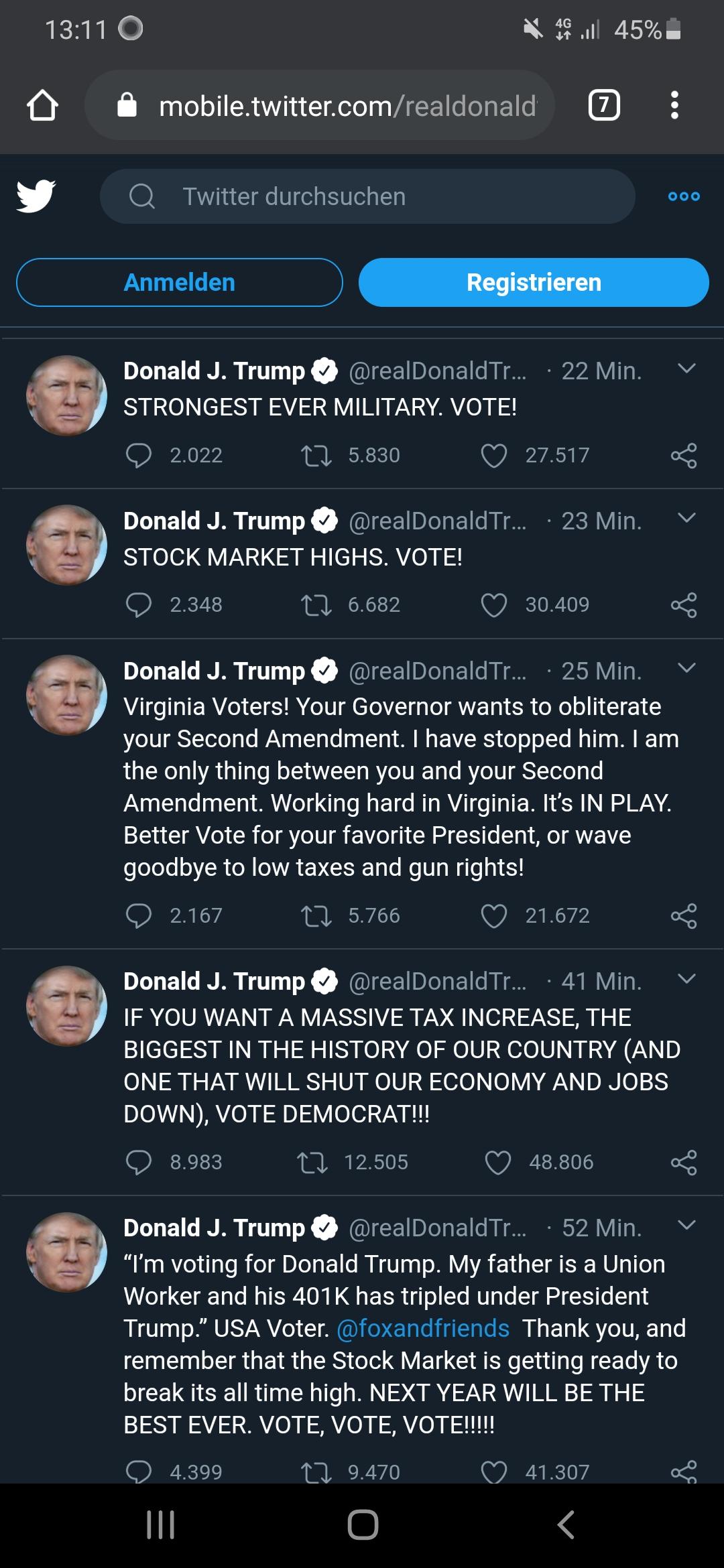Expand options chevron on 25 Min. tweet
This screenshot has height=1568, width=724.
pos(686,668)
